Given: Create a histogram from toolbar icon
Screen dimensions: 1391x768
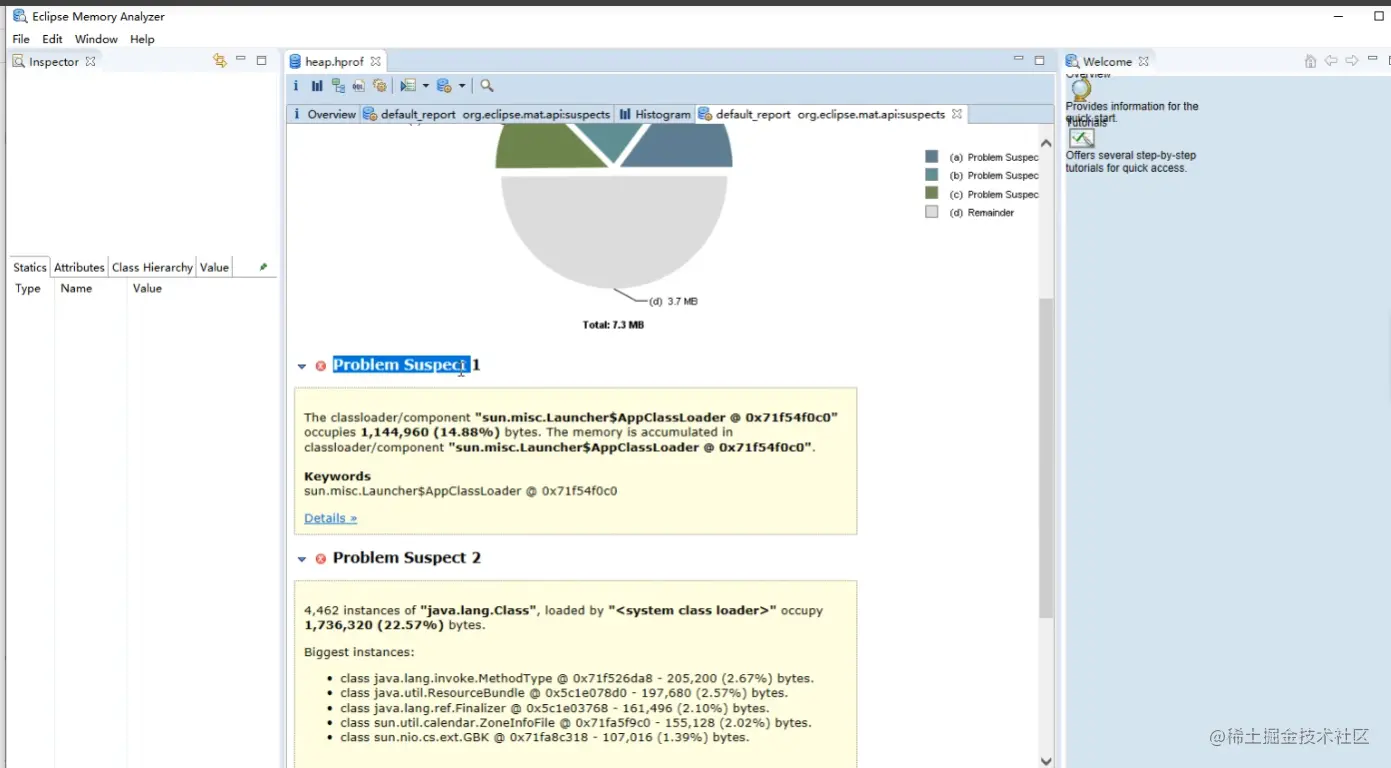Looking at the screenshot, I should (317, 86).
